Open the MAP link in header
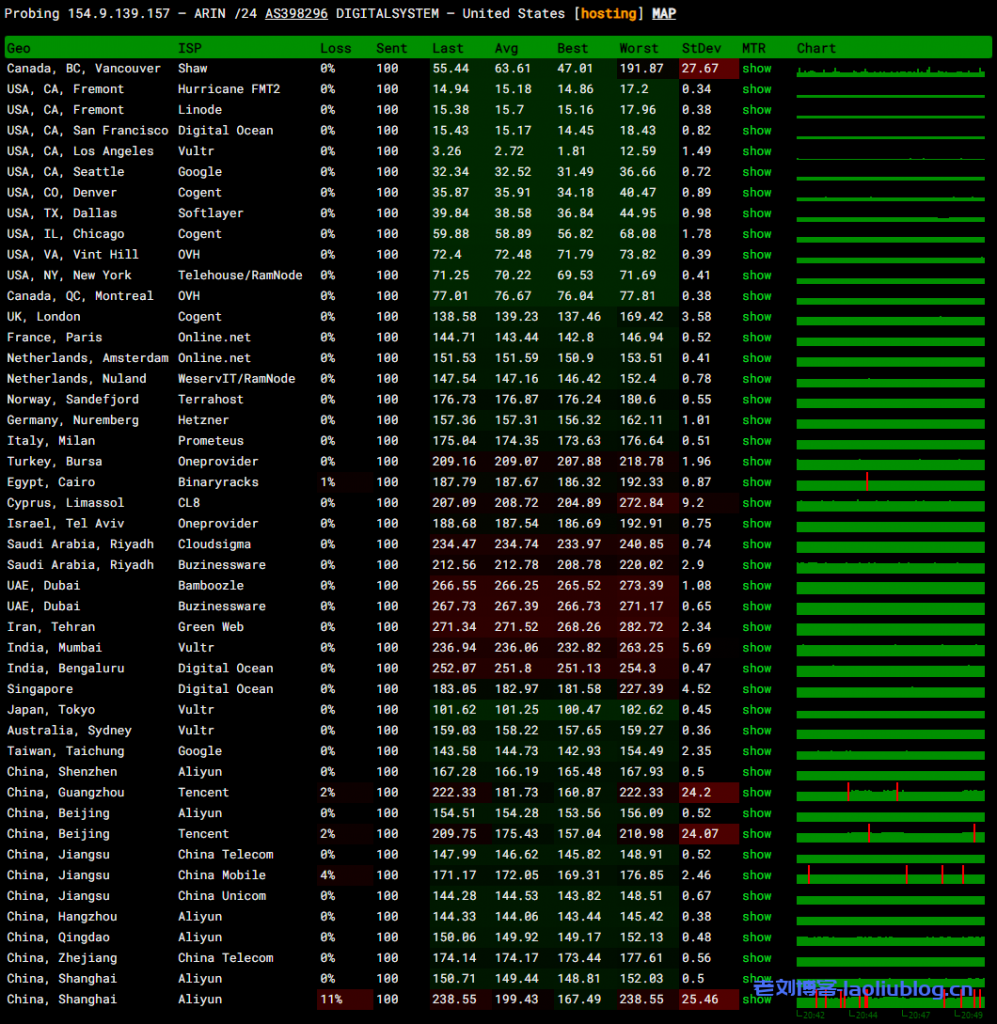 click(663, 14)
